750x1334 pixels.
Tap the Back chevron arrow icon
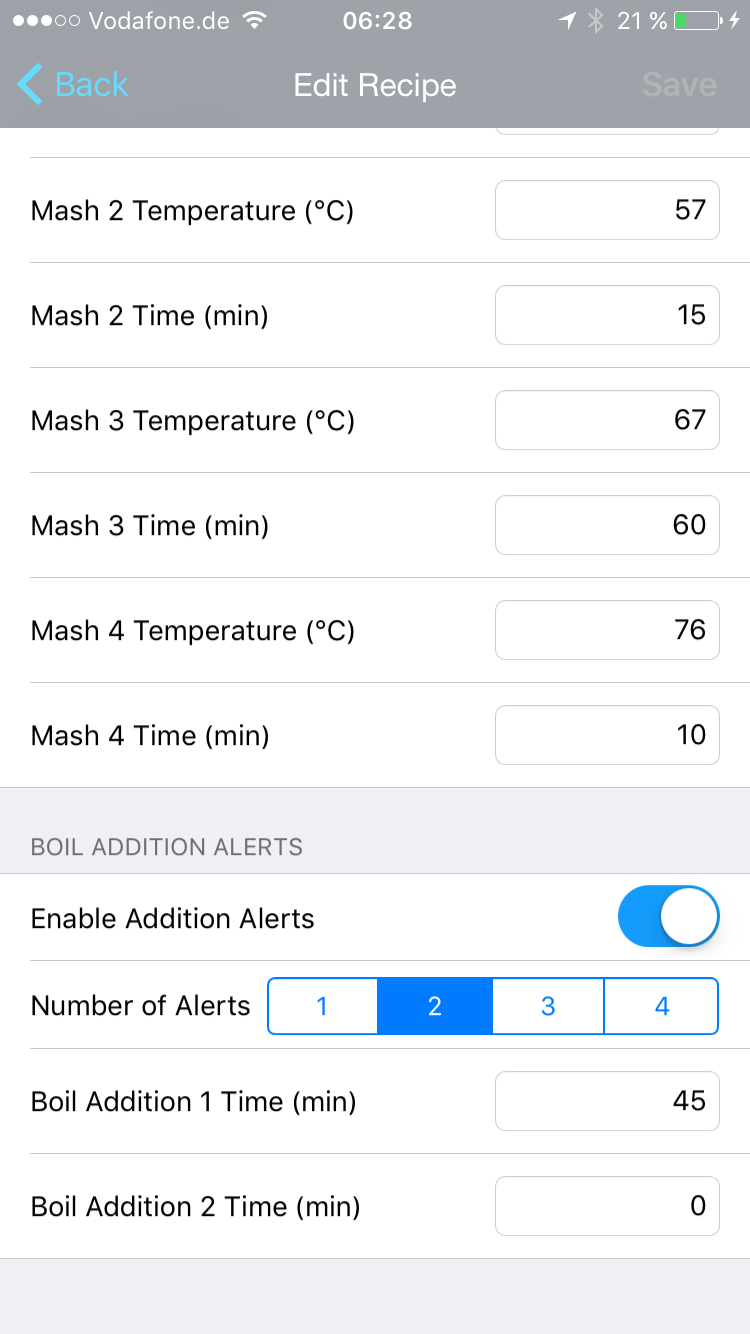tap(30, 85)
